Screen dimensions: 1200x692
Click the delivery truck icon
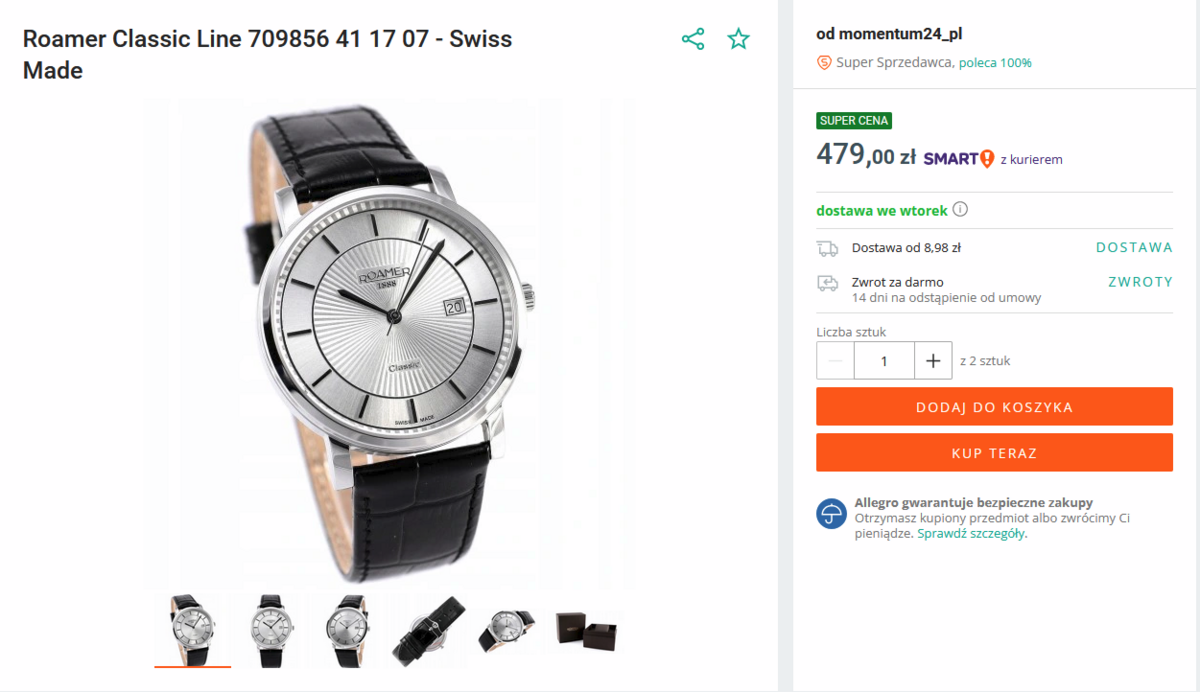[x=827, y=248]
